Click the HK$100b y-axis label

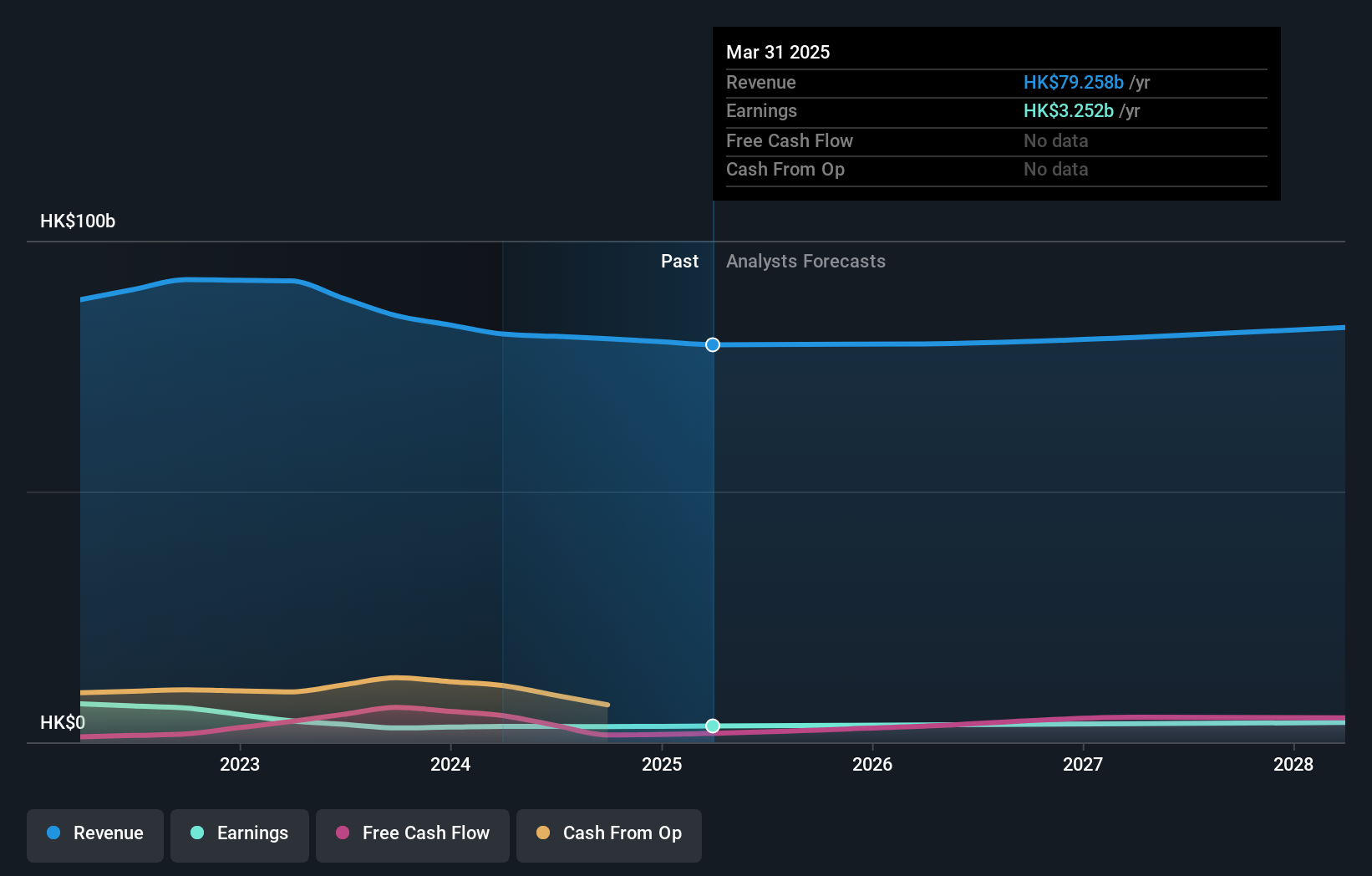pyautogui.click(x=78, y=221)
